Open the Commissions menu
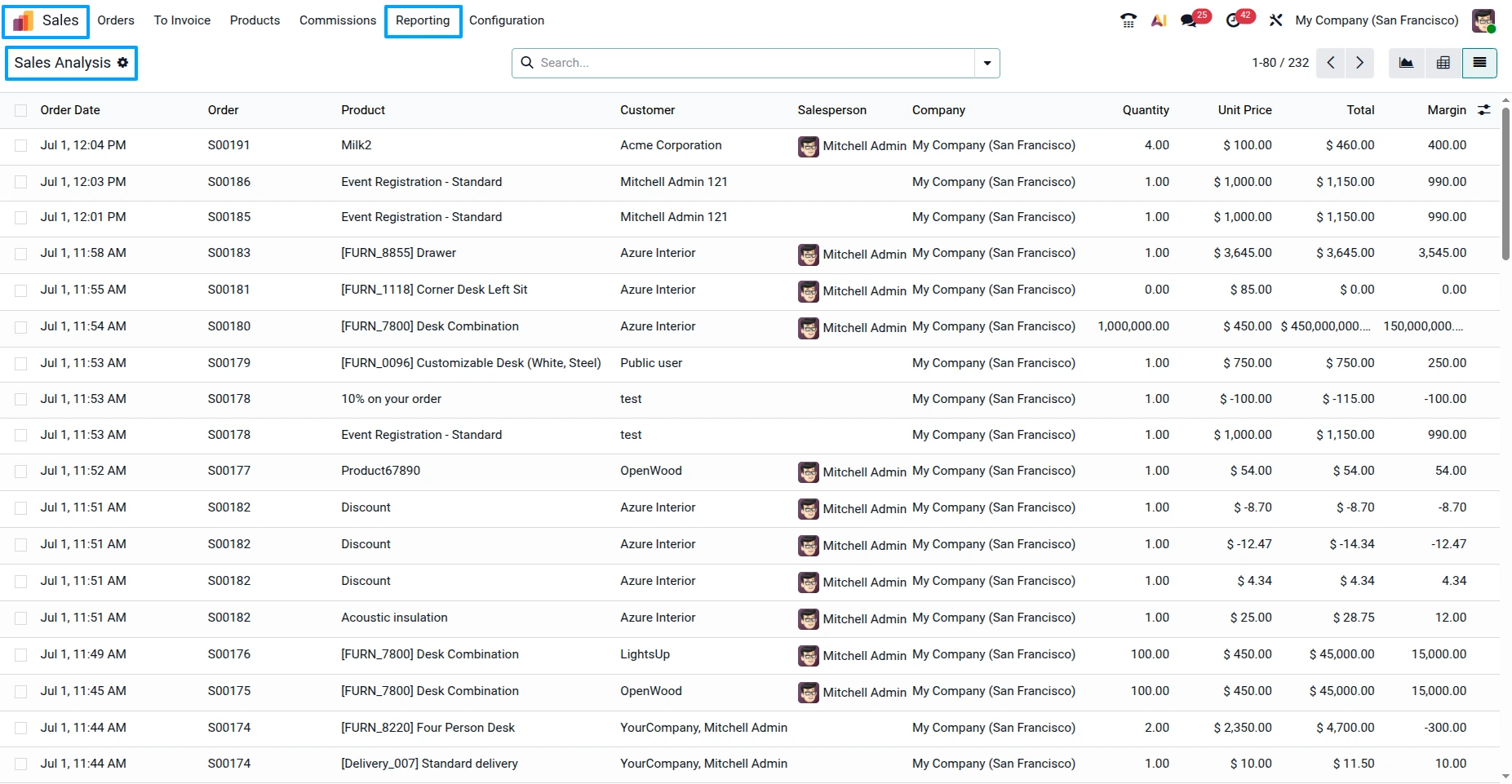Viewport: 1512px width, 784px height. click(338, 20)
